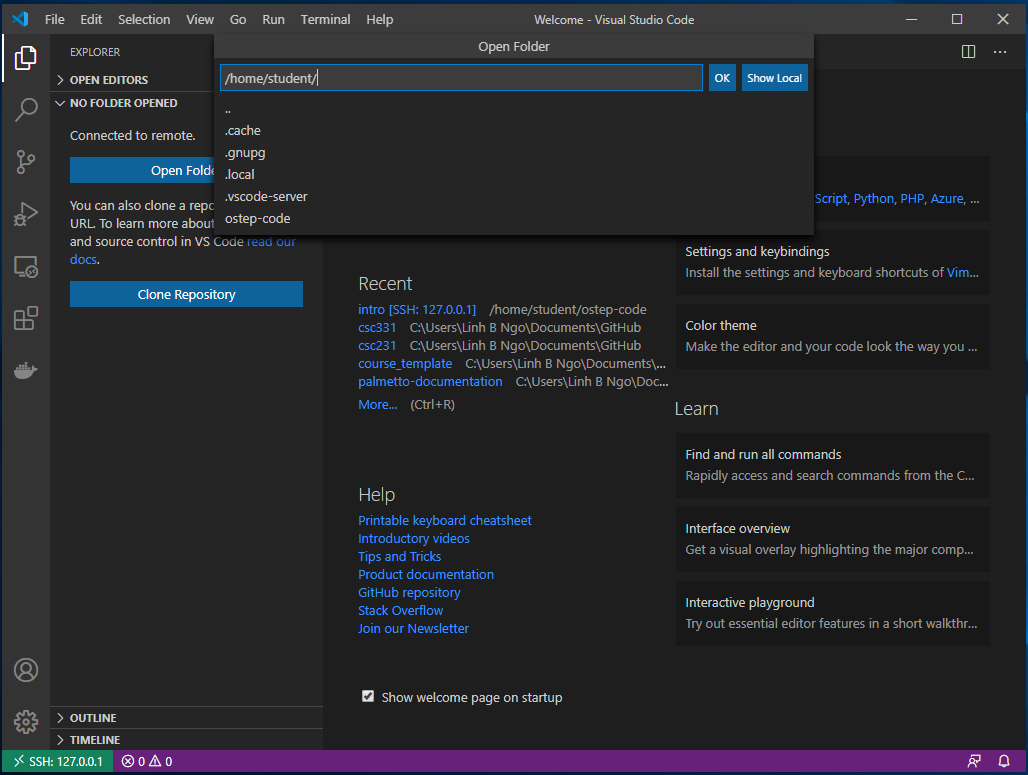Click the SSH: 127.0.0.1 remote indicator

pyautogui.click(x=58, y=761)
